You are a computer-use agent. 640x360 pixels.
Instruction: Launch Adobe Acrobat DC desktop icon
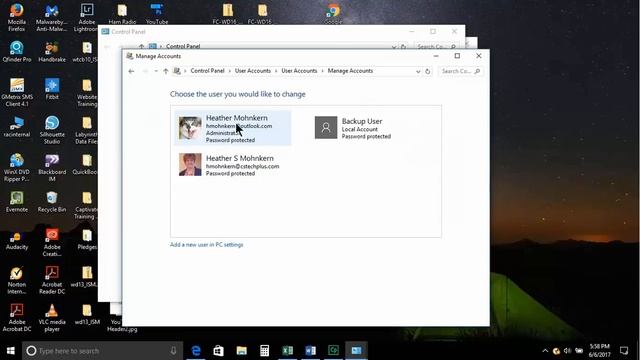[17, 318]
